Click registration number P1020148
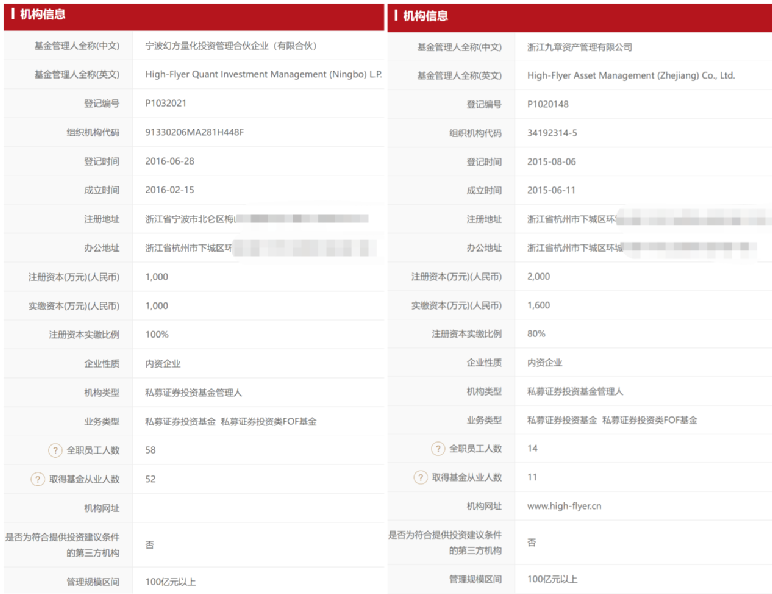 (x=547, y=104)
